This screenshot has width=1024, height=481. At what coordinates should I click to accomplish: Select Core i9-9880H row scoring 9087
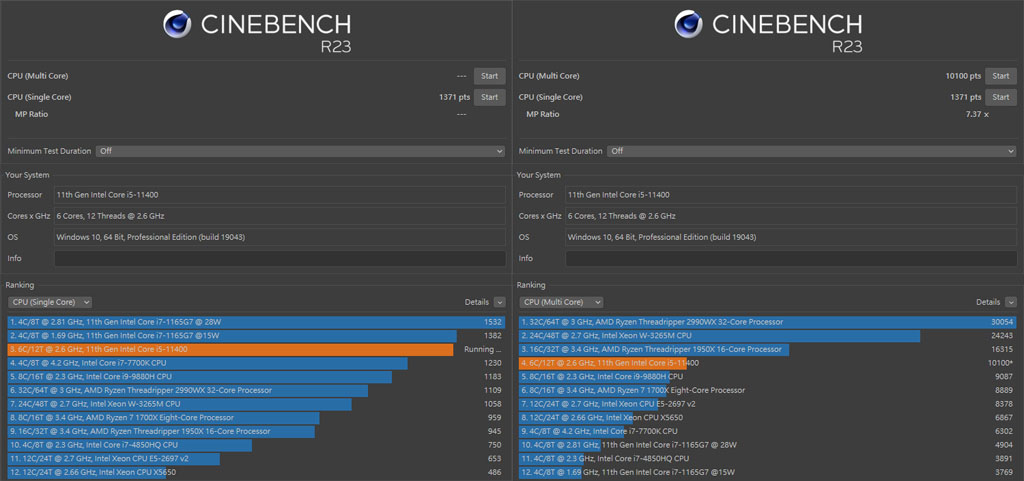coord(767,377)
